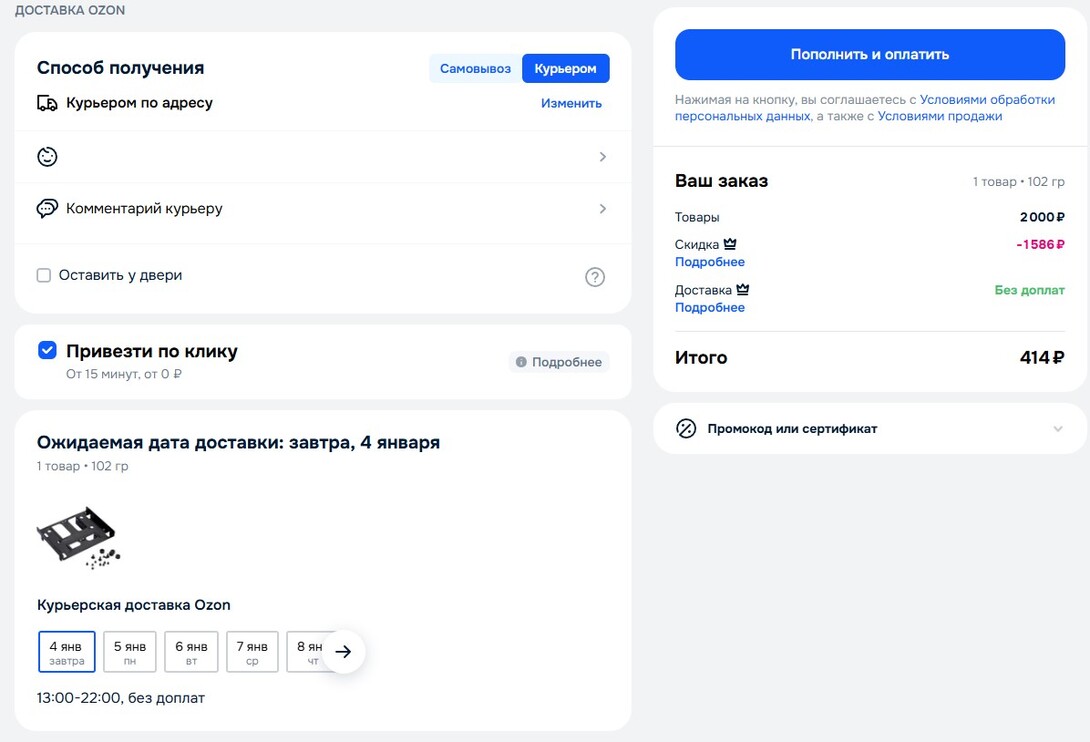Expand Комментарий курьеру chevron
The image size is (1090, 742).
pyautogui.click(x=603, y=209)
